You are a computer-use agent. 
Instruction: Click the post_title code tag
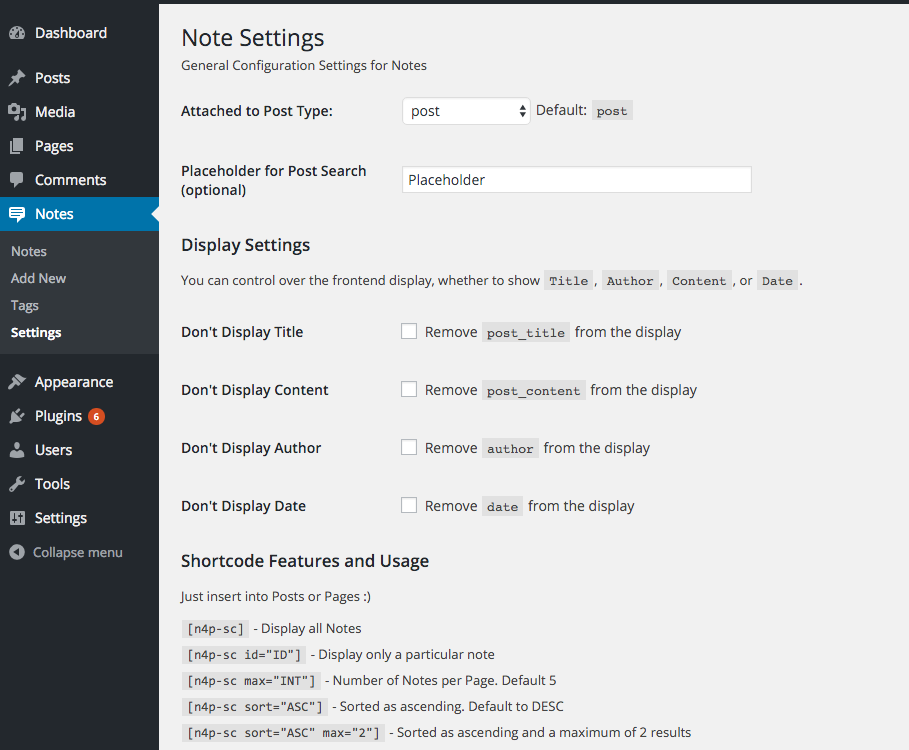click(526, 333)
